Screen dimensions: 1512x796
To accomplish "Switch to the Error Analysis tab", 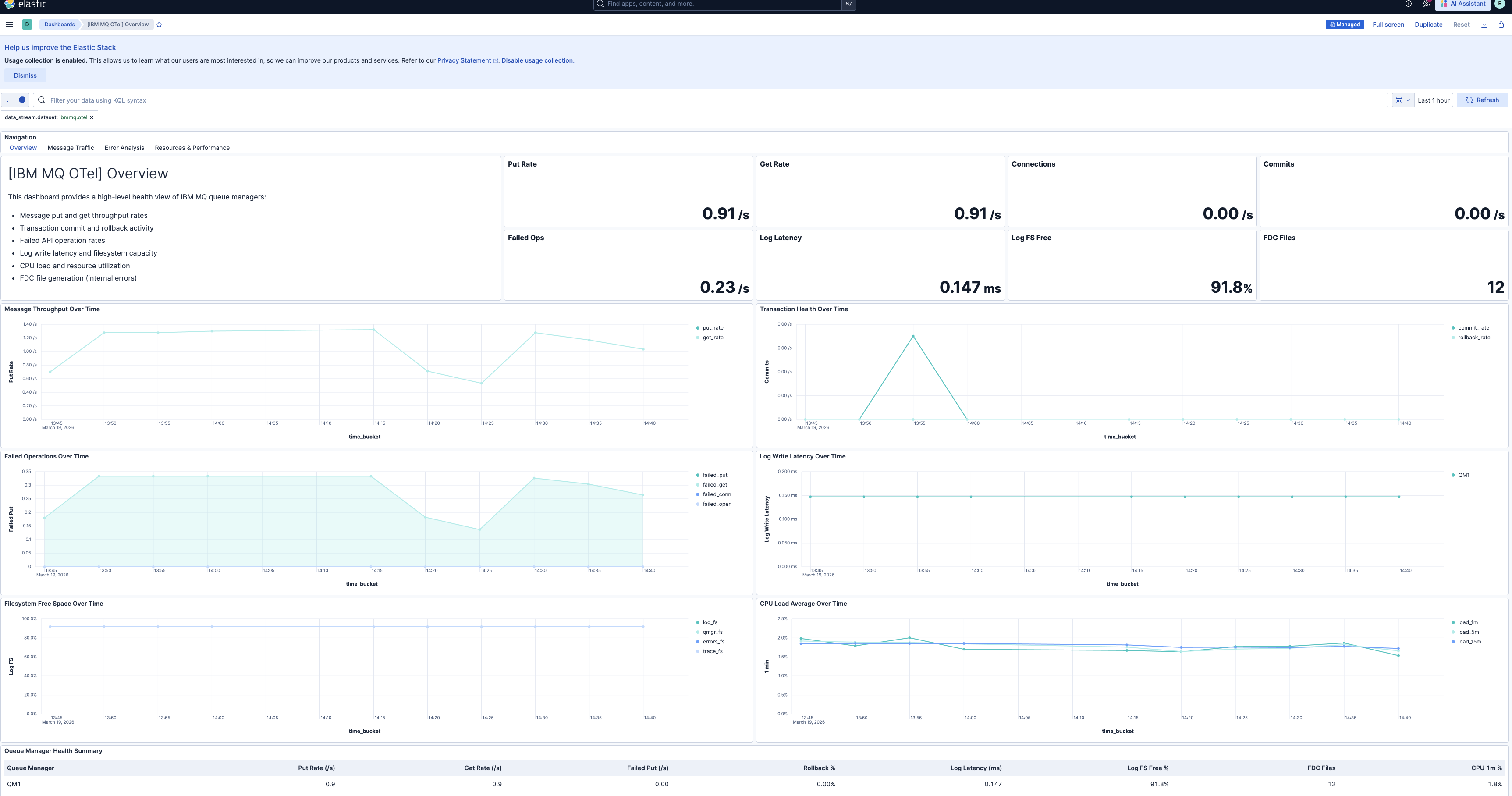I will (x=124, y=147).
